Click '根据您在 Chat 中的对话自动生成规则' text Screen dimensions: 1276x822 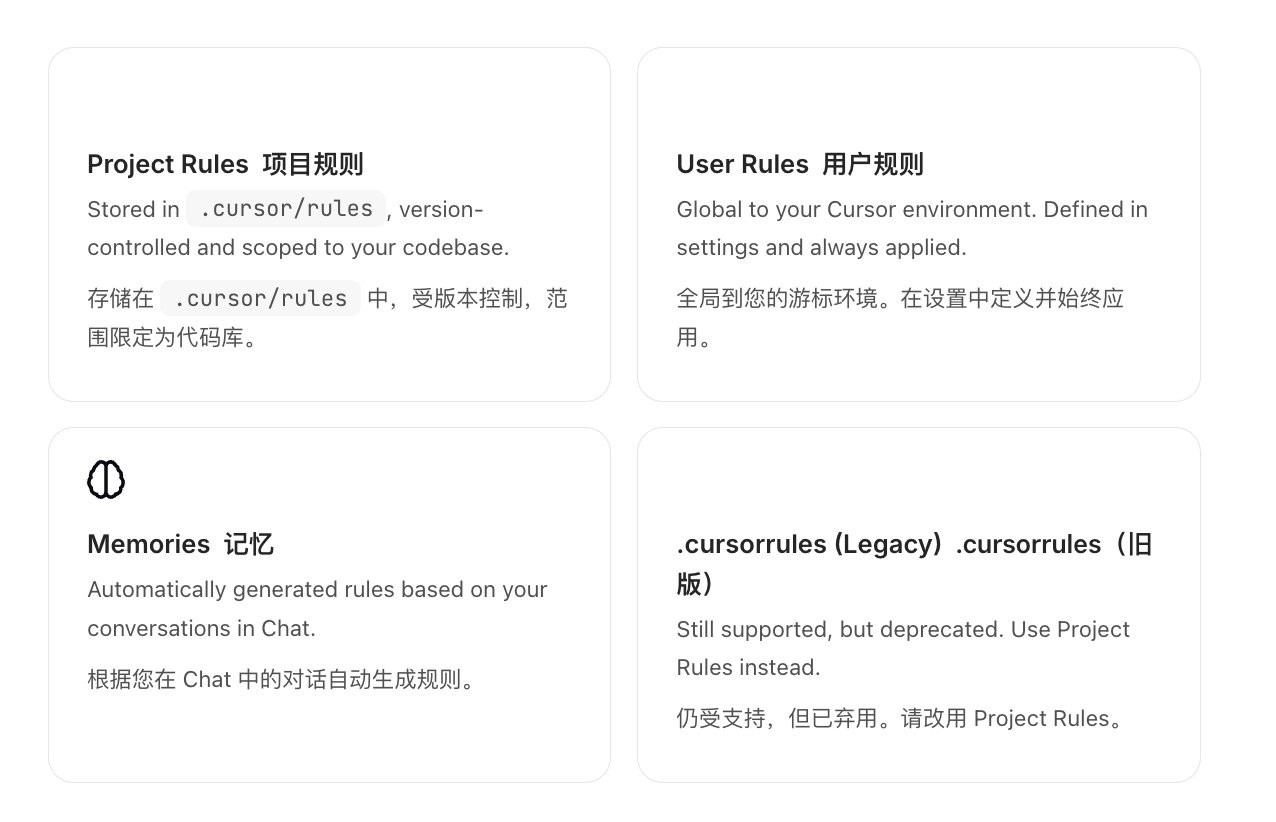point(281,680)
